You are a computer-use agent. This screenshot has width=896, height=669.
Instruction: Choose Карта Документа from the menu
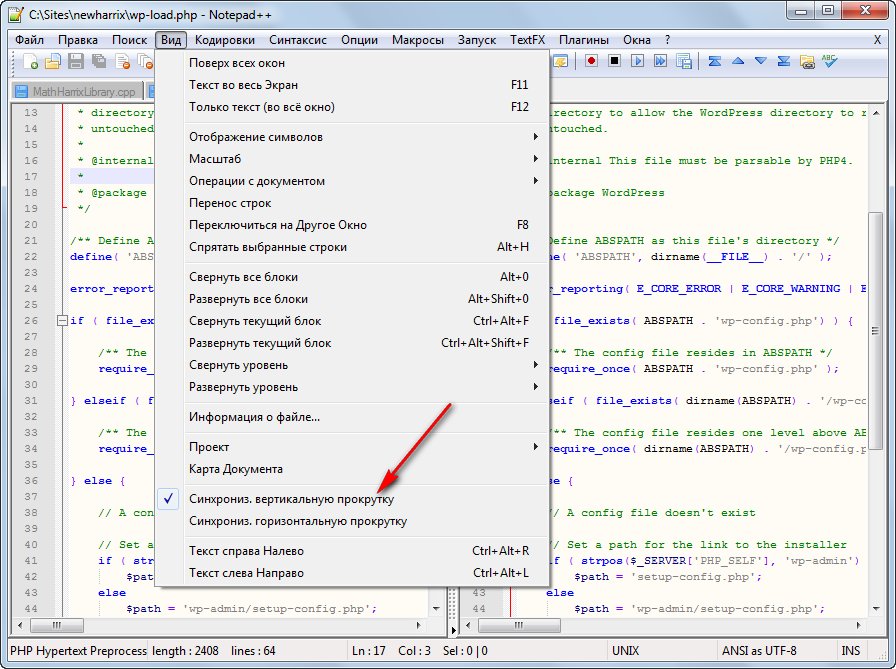click(236, 469)
